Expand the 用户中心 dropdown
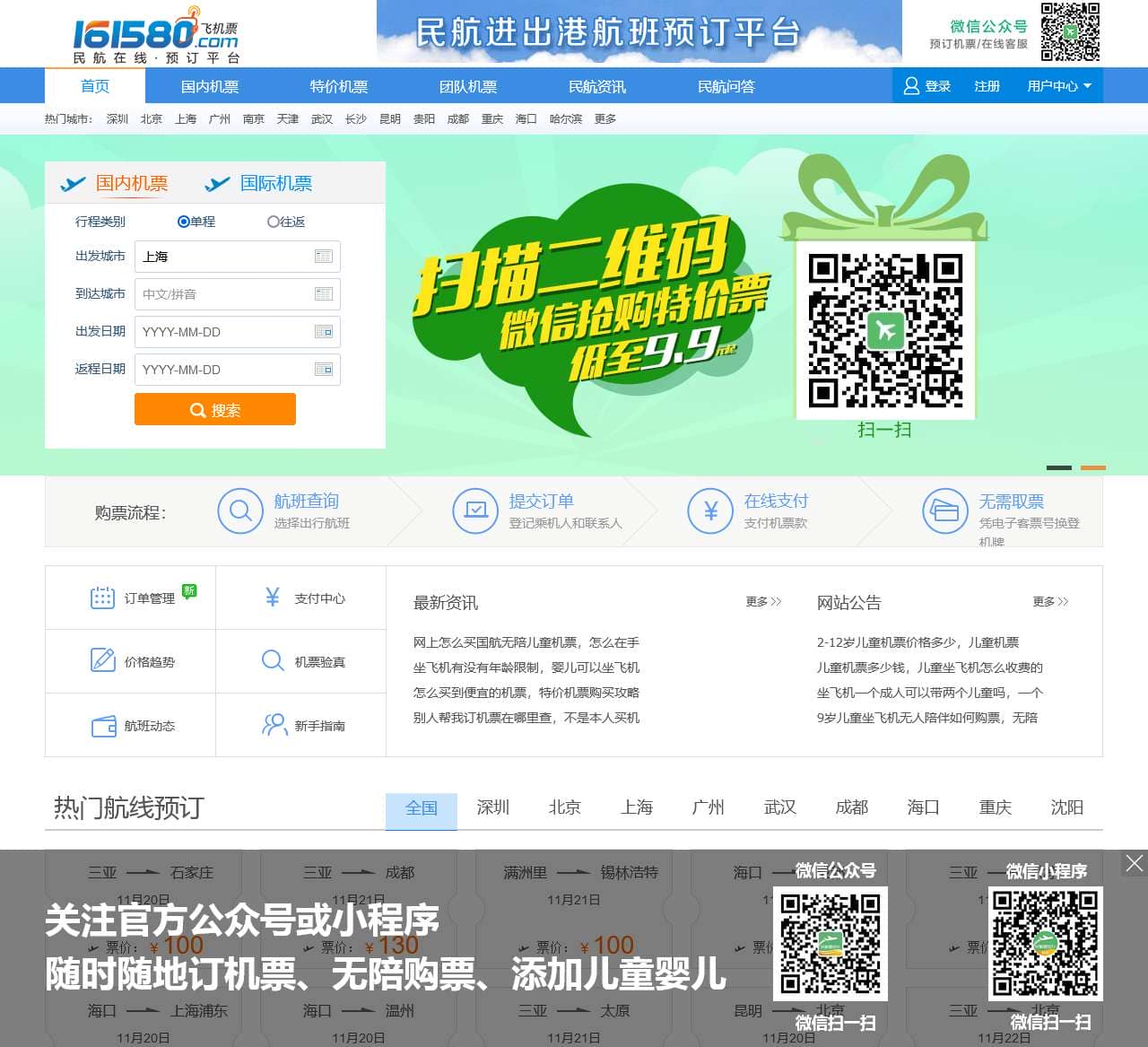Image resolution: width=1148 pixels, height=1047 pixels. [x=1059, y=86]
